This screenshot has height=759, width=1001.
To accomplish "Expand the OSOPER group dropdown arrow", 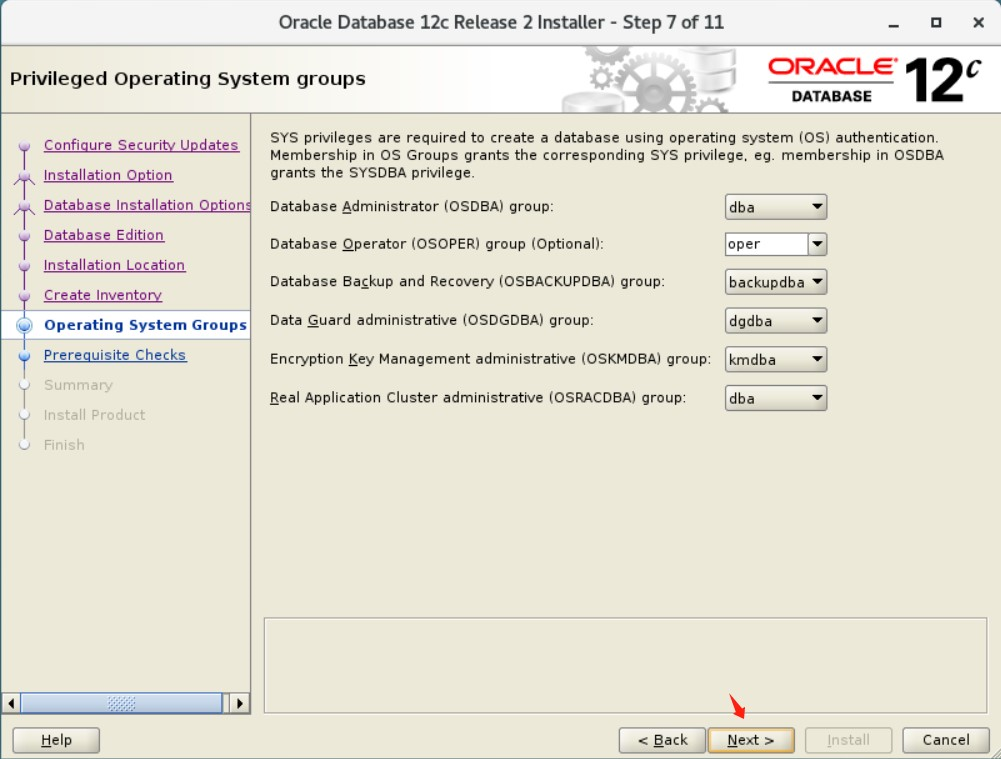I will tap(817, 244).
